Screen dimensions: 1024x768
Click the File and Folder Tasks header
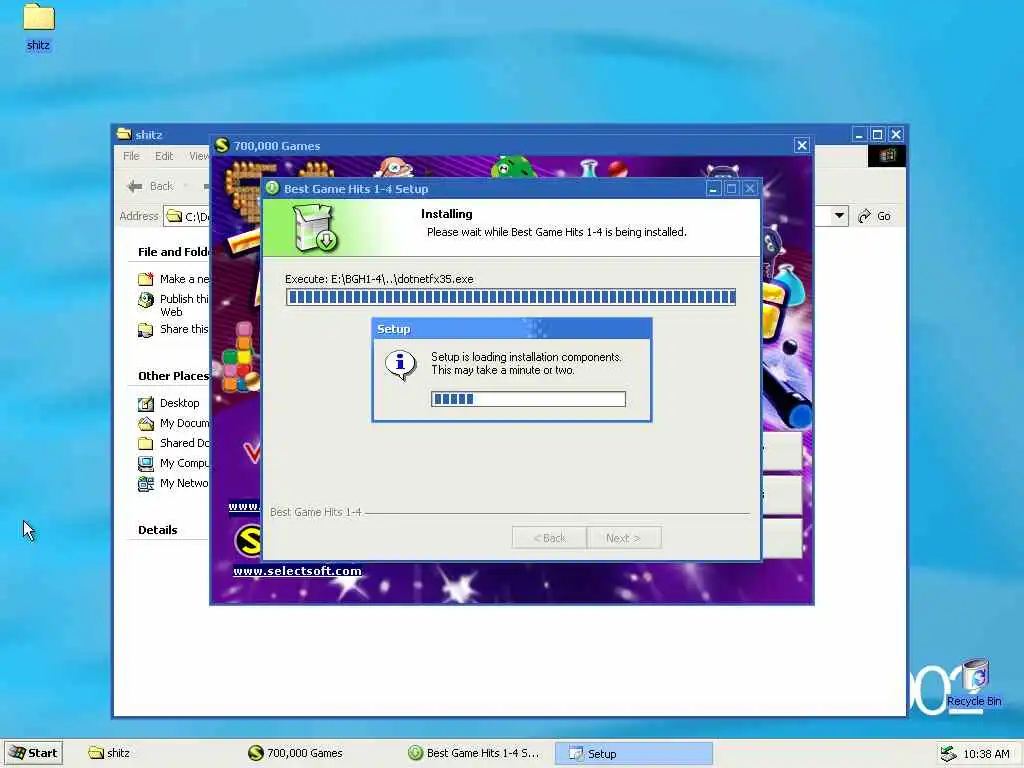pos(173,252)
